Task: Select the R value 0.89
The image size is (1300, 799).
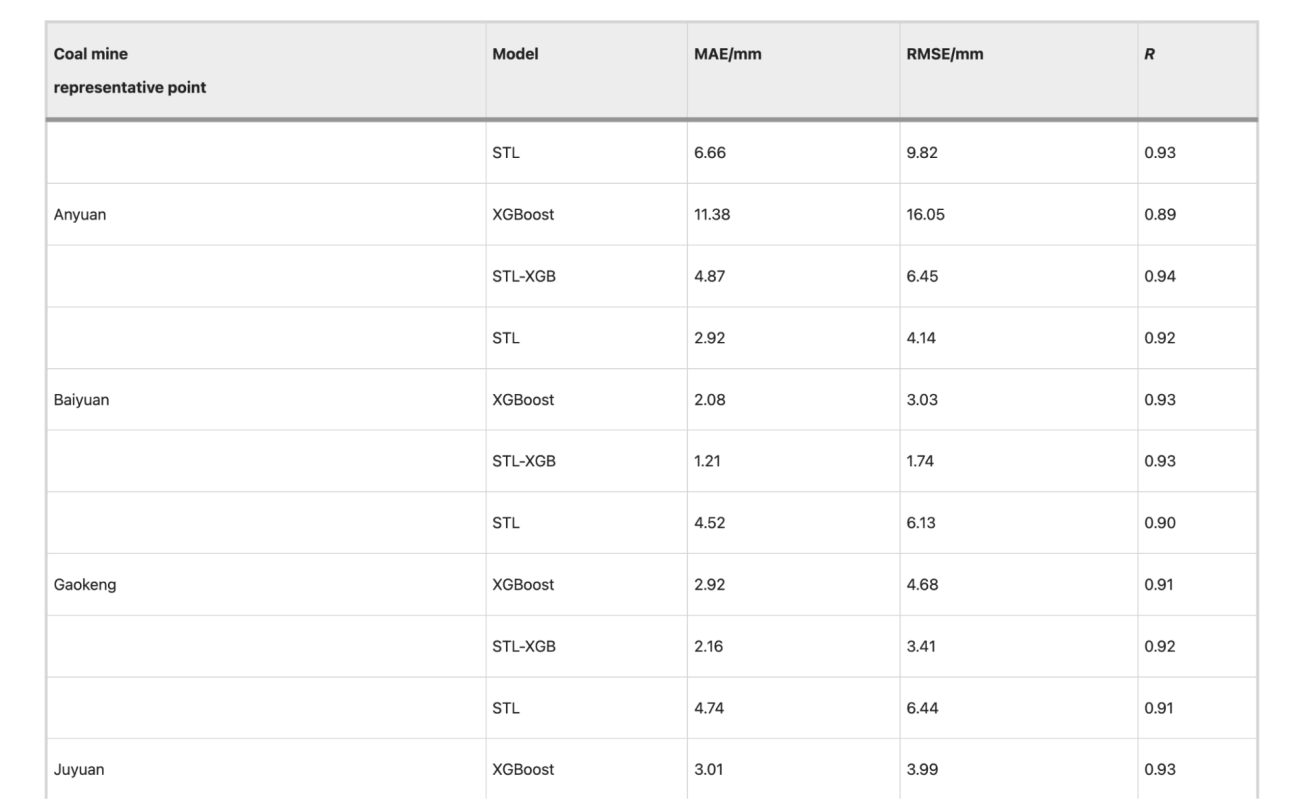Action: 1159,214
